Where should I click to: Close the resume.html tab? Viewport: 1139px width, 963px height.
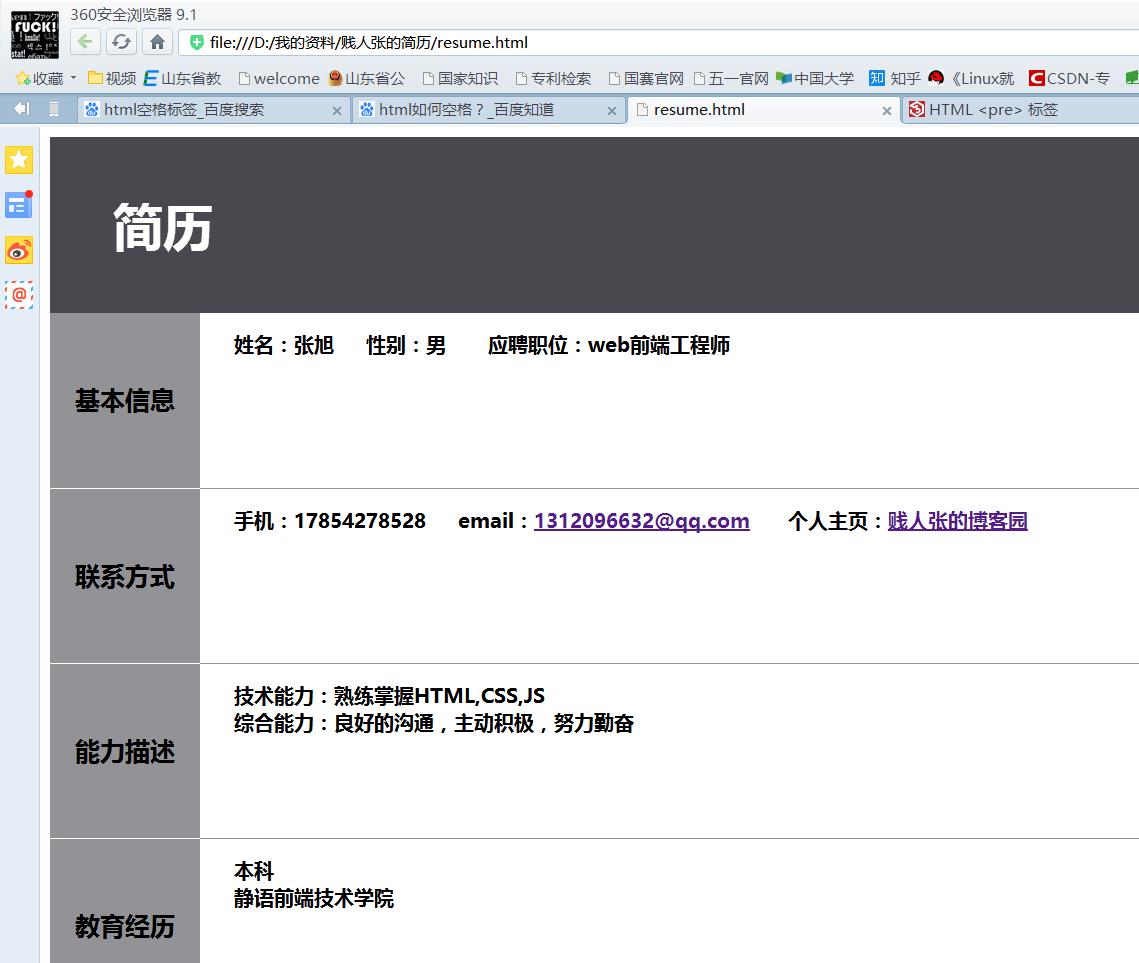886,111
